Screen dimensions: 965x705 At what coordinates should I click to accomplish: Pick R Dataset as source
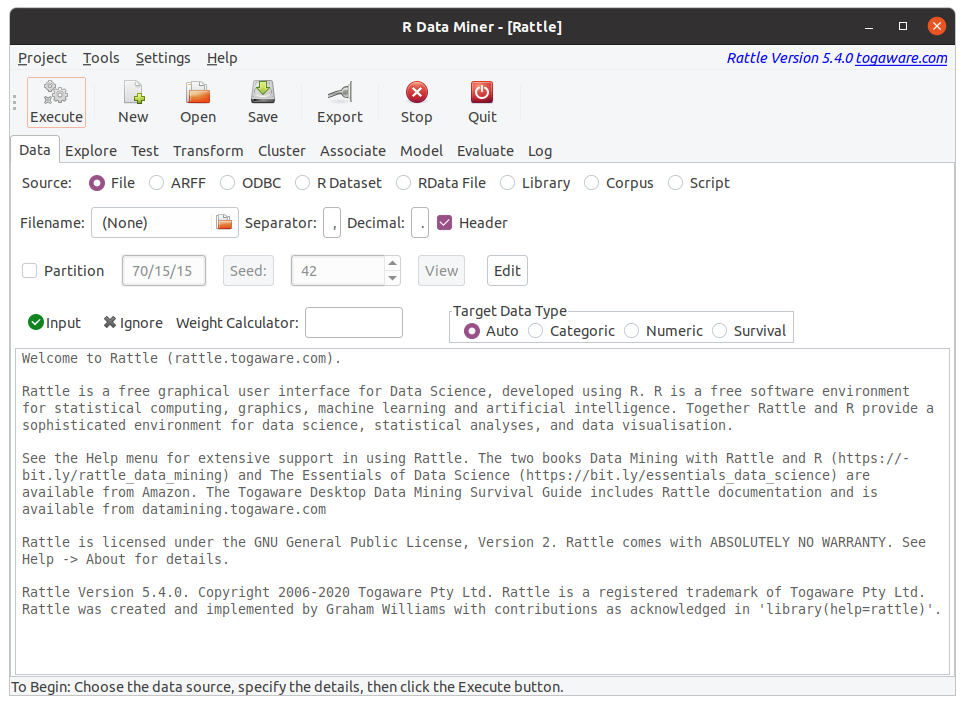tap(302, 183)
